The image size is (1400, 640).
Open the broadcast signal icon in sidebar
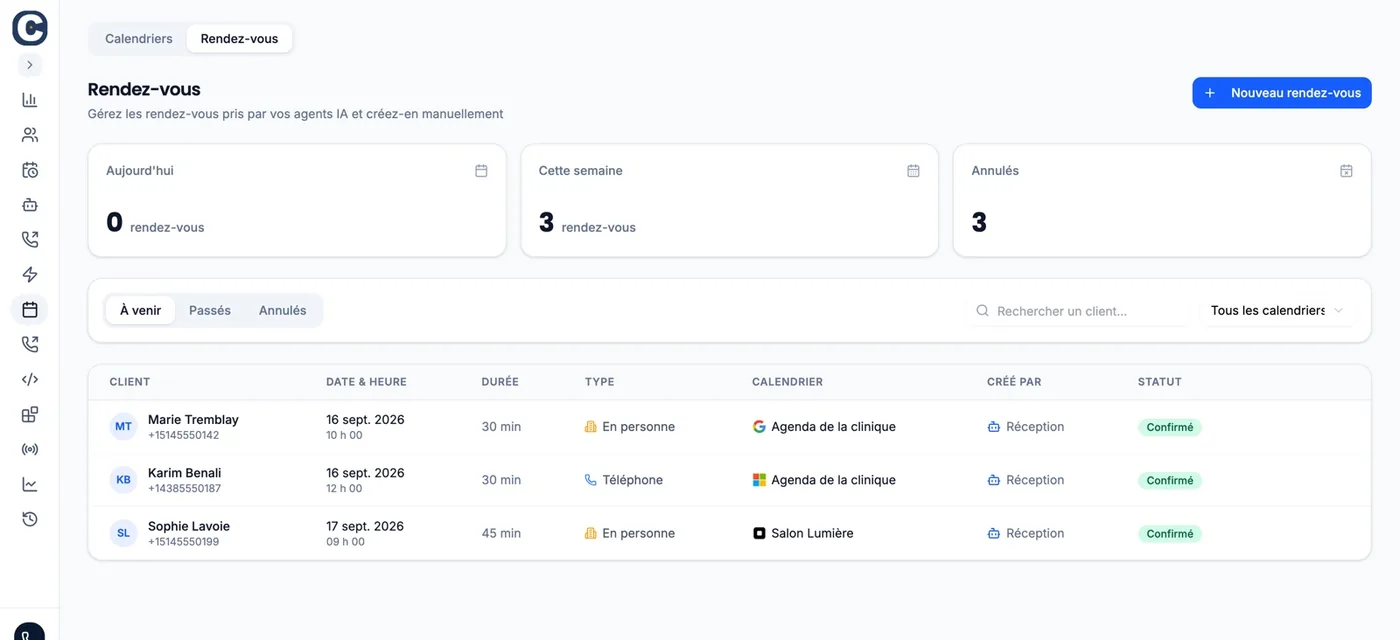pos(30,450)
